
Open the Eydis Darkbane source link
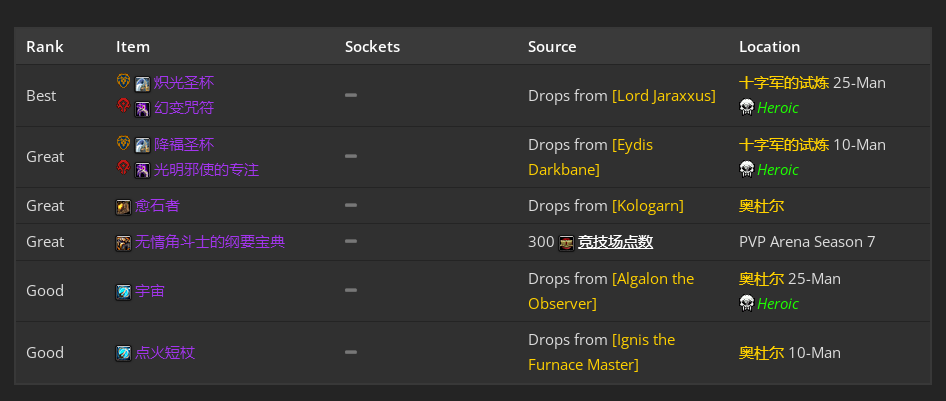591,157
